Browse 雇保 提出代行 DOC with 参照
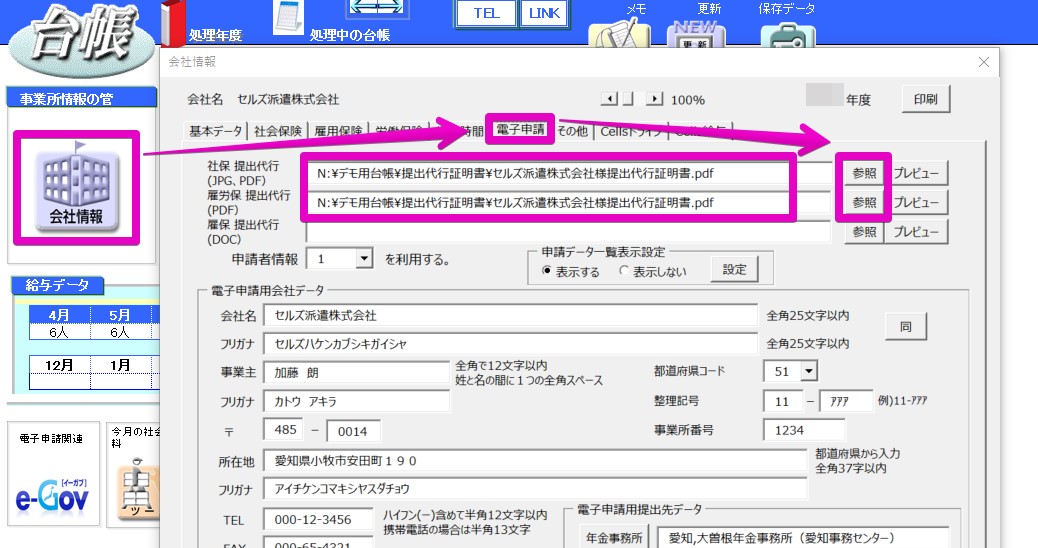This screenshot has height=548, width=1038. pyautogui.click(x=864, y=232)
